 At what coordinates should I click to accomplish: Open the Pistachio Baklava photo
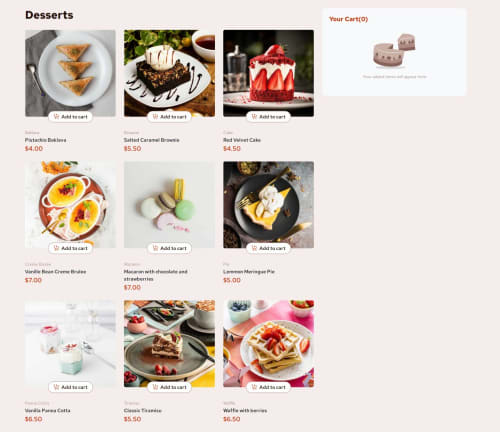tap(70, 73)
